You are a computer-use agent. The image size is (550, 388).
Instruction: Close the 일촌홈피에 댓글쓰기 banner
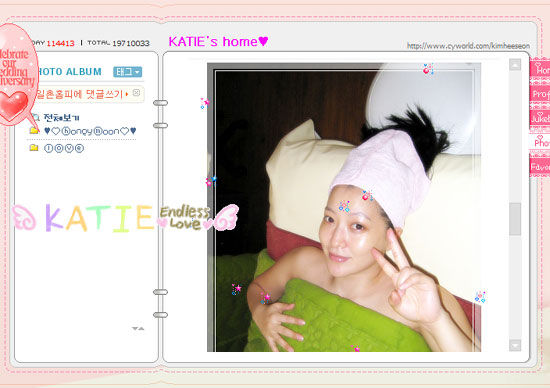coord(136,93)
